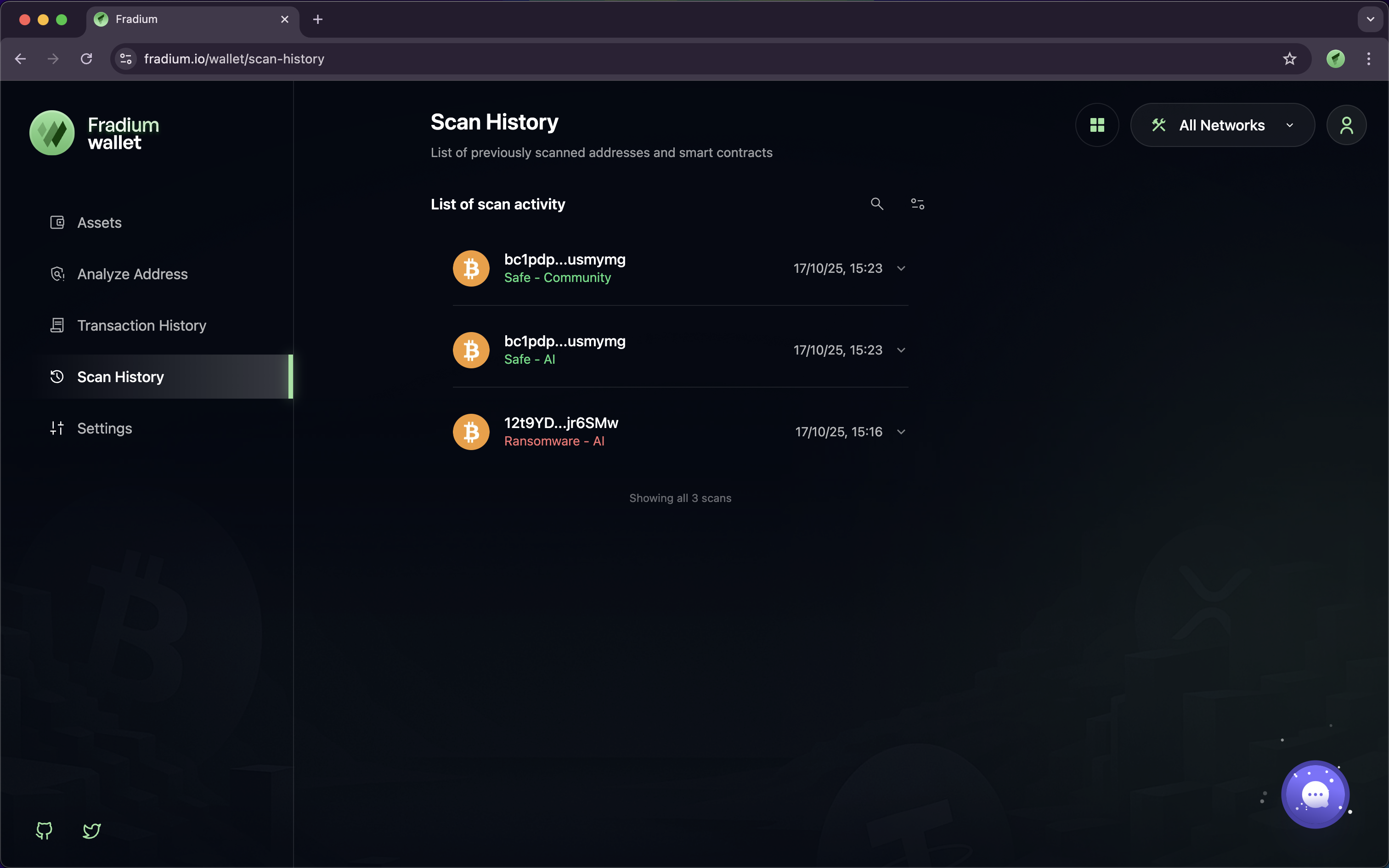Open the GitHub link icon
Screen dimensions: 1389x868
click(x=44, y=830)
